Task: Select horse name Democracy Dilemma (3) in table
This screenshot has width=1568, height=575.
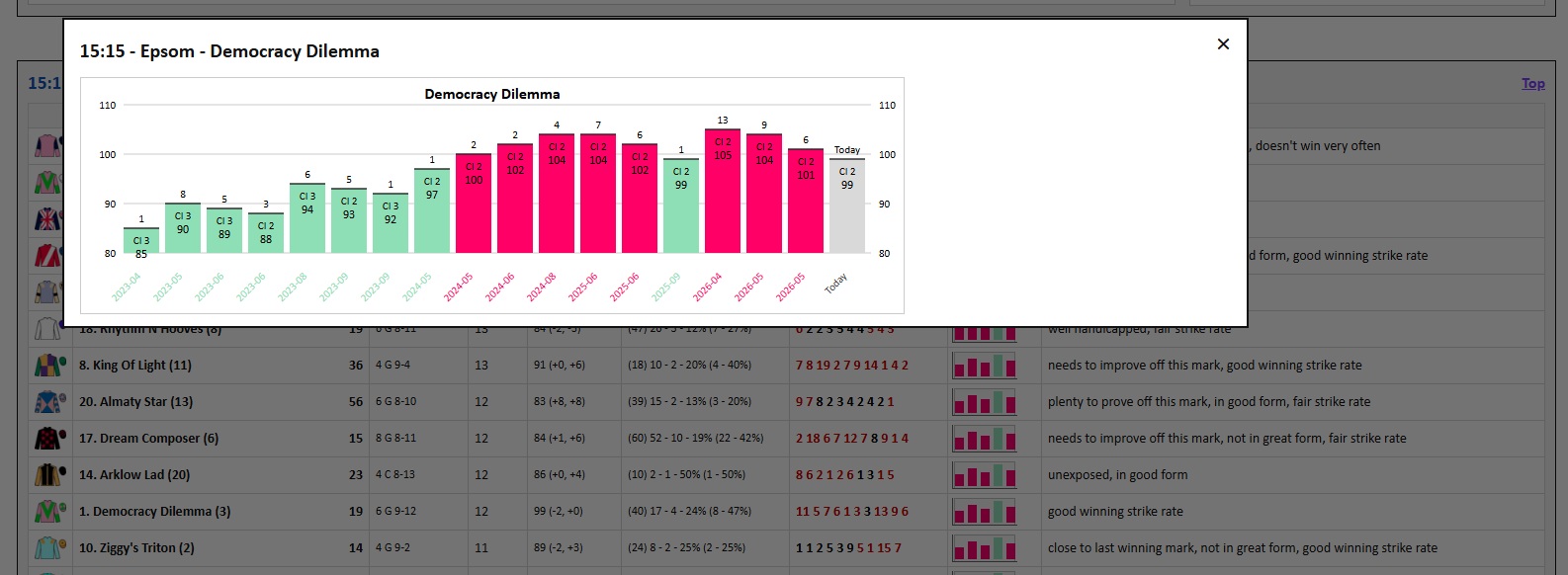Action: tap(155, 512)
